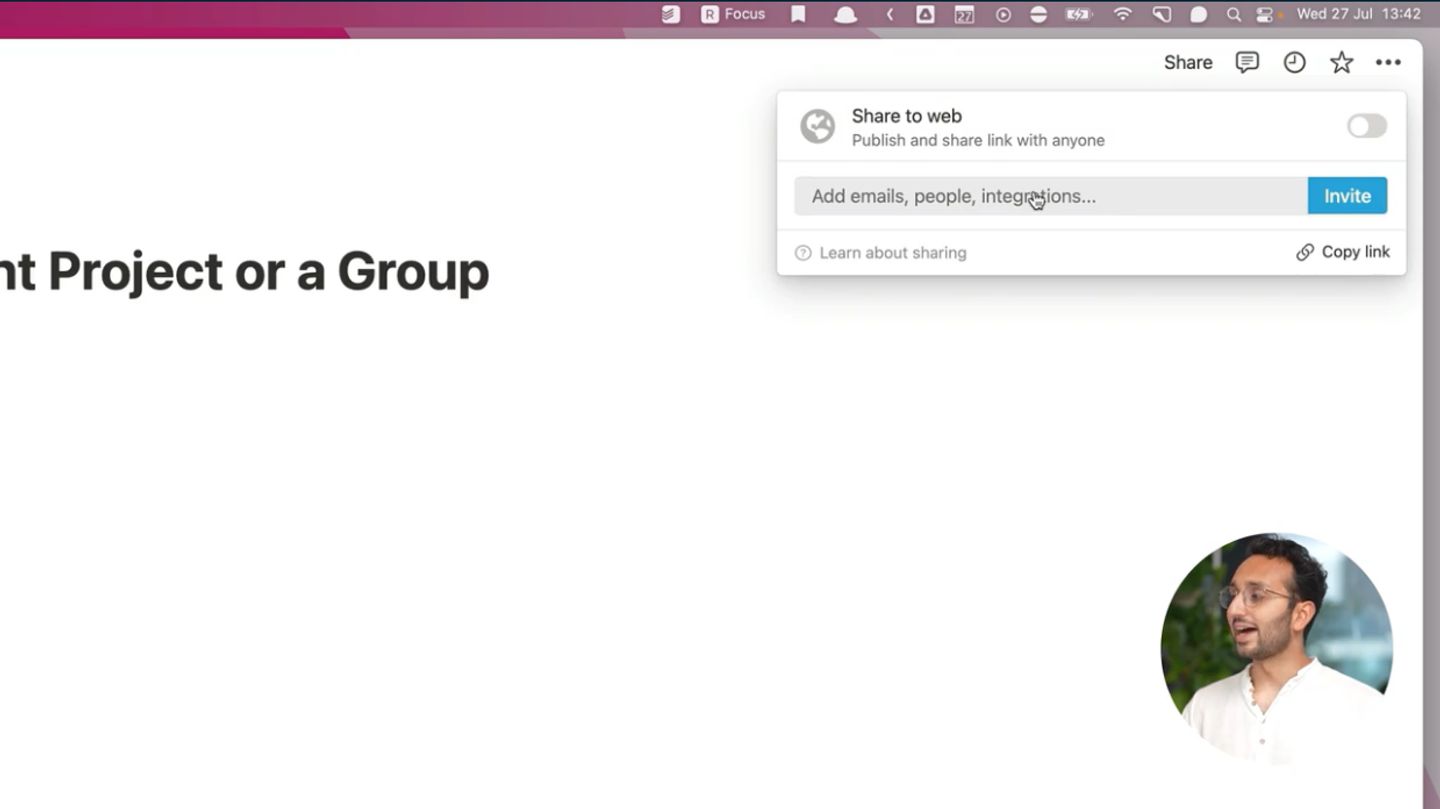The image size is (1440, 809).
Task: Click the 'Share to web' label
Action: (906, 116)
